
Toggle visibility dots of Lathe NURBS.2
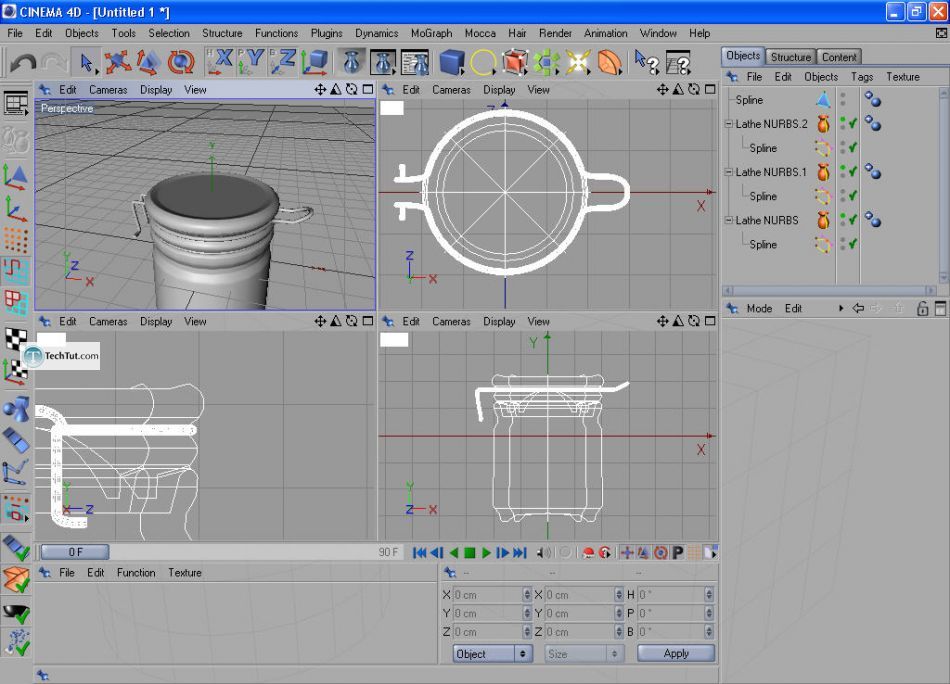pyautogui.click(x=843, y=124)
